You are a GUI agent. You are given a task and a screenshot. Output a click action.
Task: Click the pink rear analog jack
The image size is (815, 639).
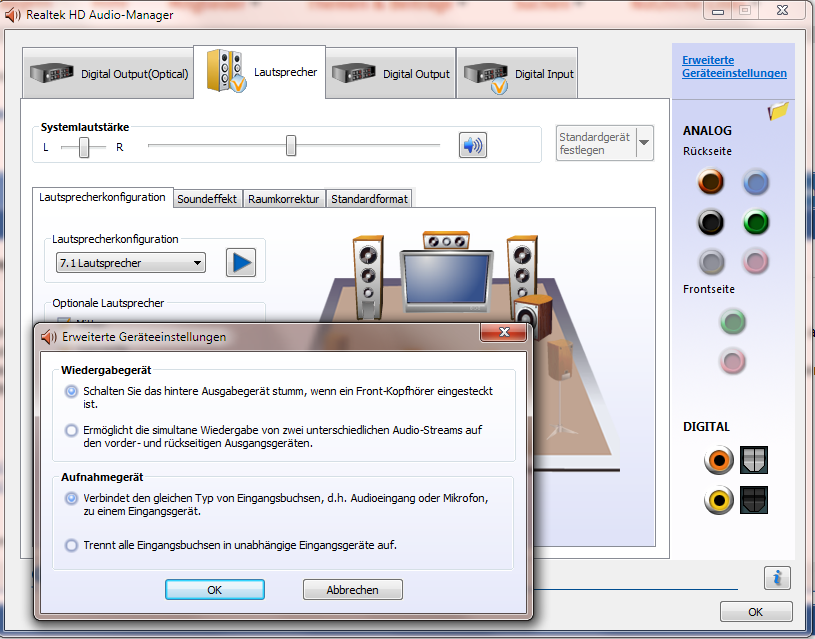[755, 261]
